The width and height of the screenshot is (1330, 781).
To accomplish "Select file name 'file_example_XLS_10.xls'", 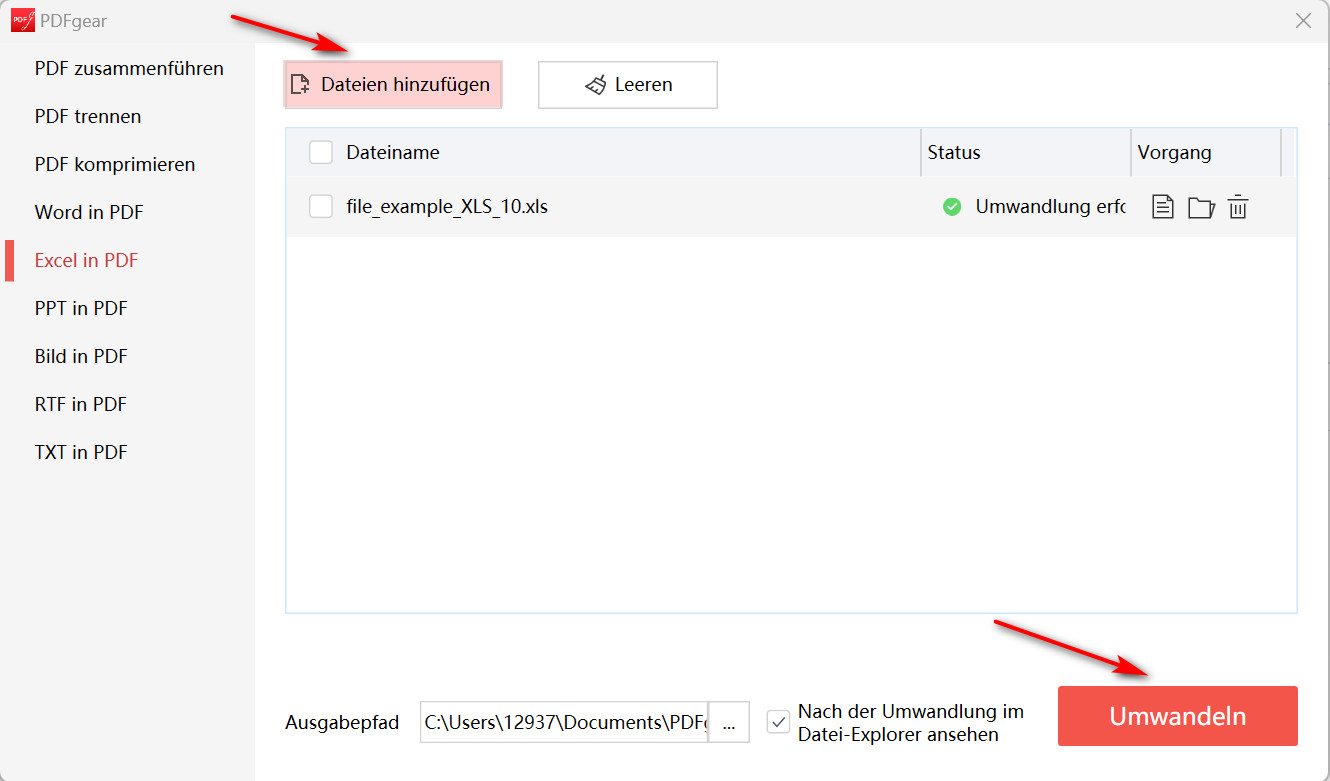I will (x=447, y=208).
